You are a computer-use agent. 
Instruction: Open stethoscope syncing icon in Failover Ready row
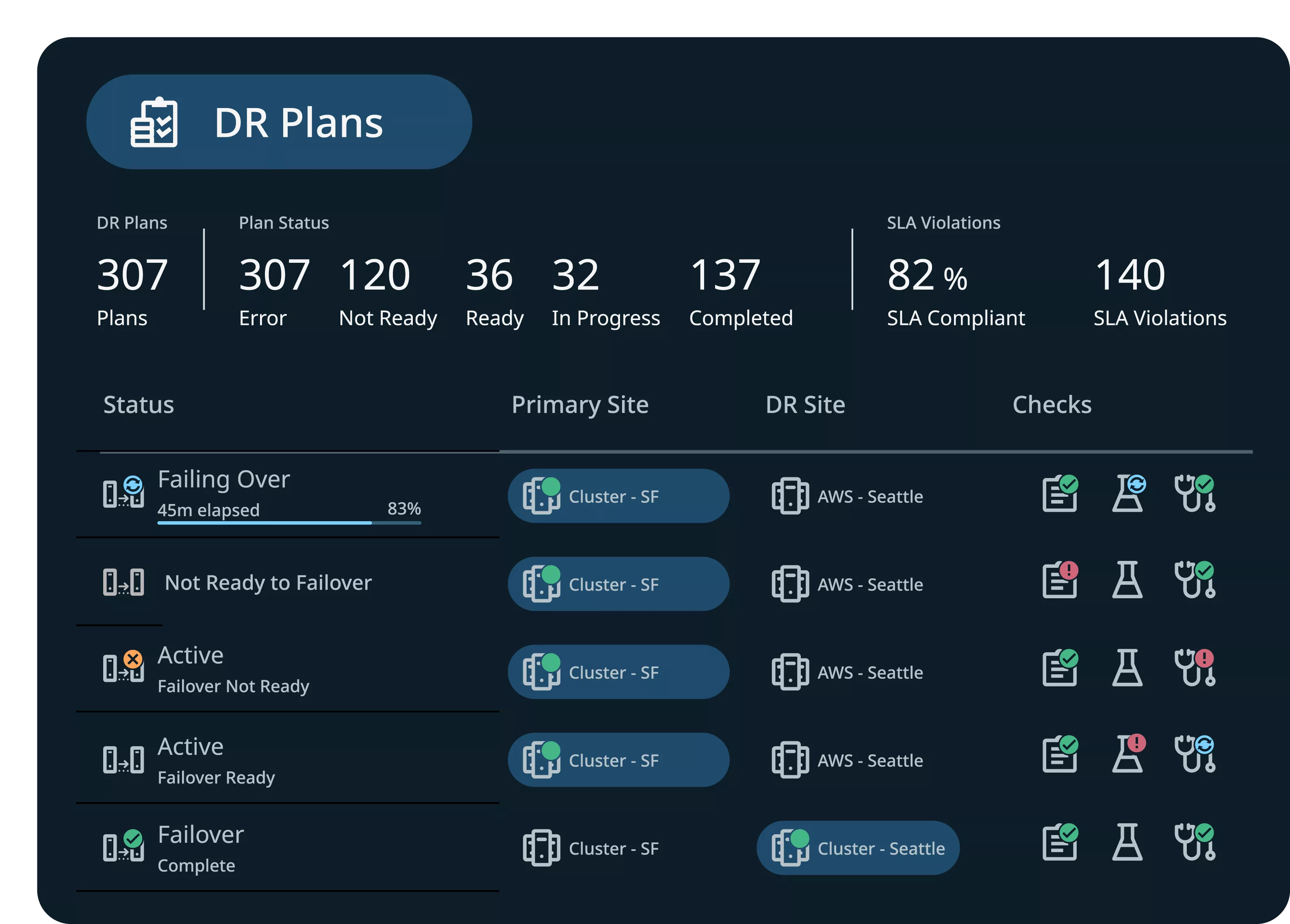coord(1195,754)
